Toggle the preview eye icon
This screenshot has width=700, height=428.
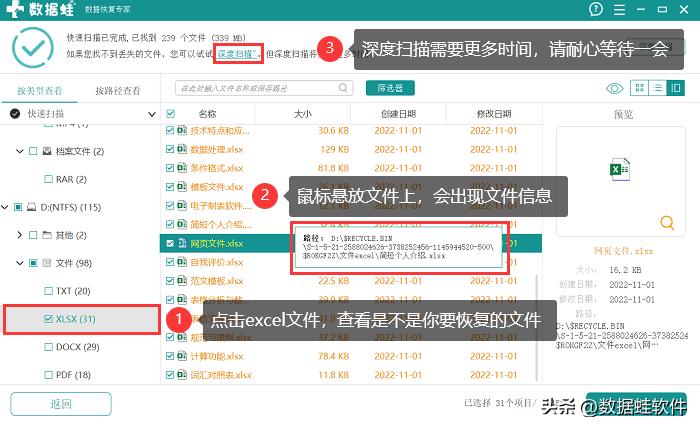coord(614,88)
